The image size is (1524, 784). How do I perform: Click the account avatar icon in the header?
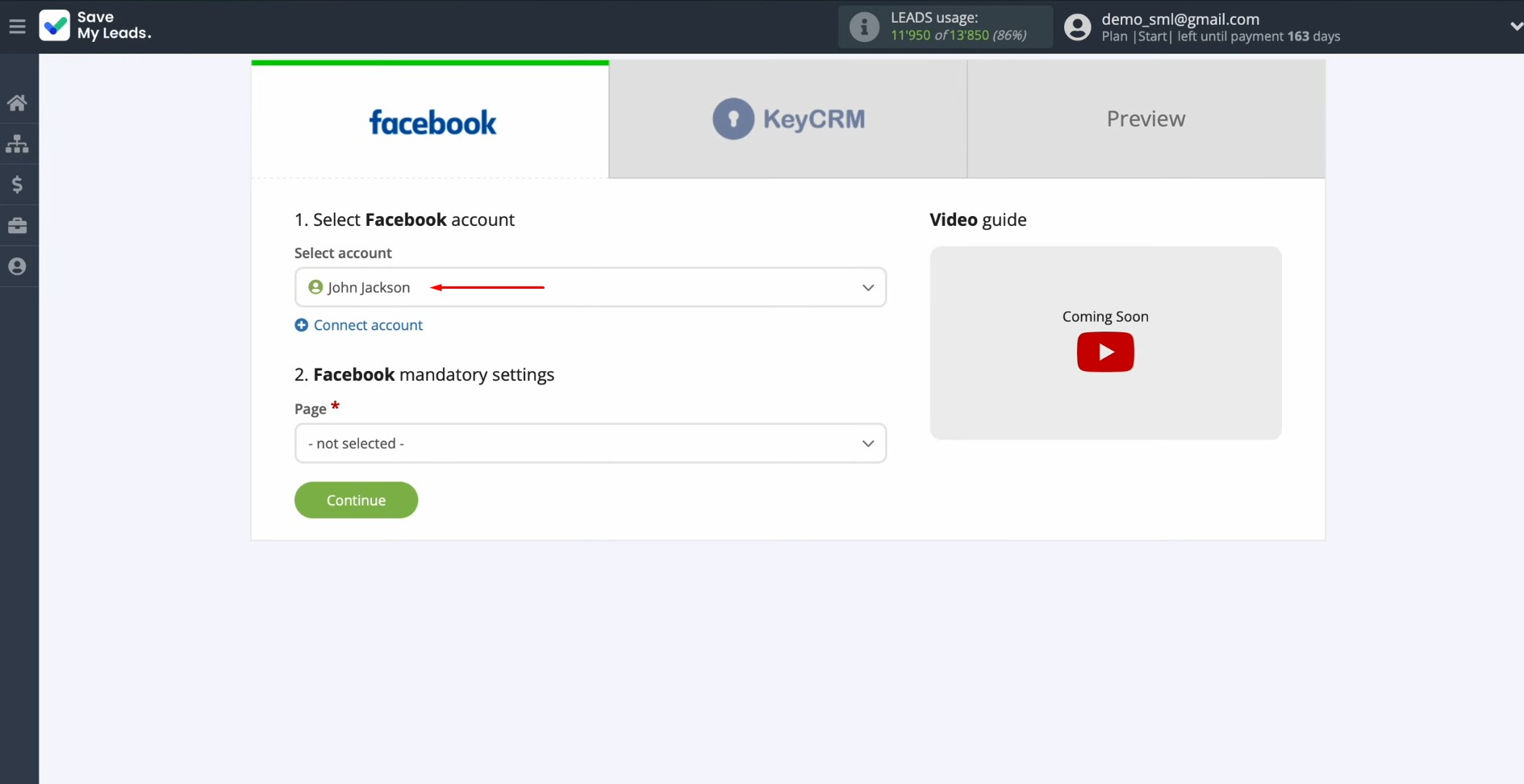tap(1077, 27)
